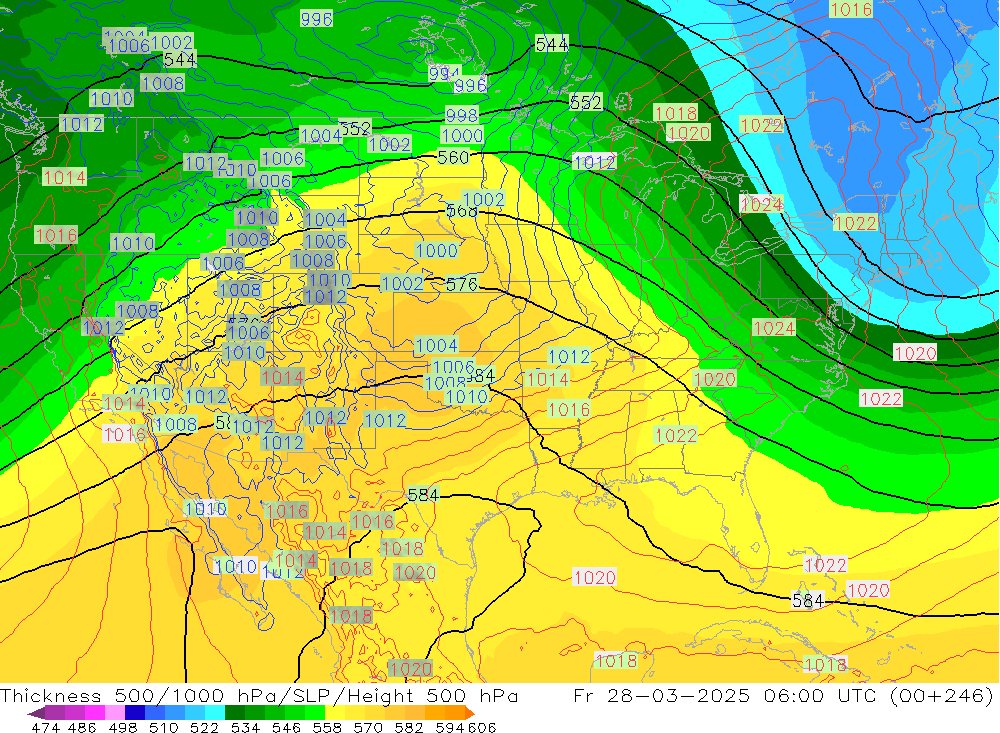Click the '544' label beside blue '1002'
Viewport: 1000px width, 733px height.
pyautogui.click(x=180, y=59)
